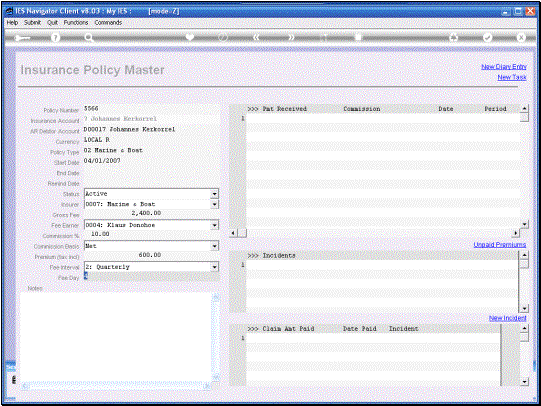Click the Notes text area
Screen dimensions: 541x406
[115, 337]
